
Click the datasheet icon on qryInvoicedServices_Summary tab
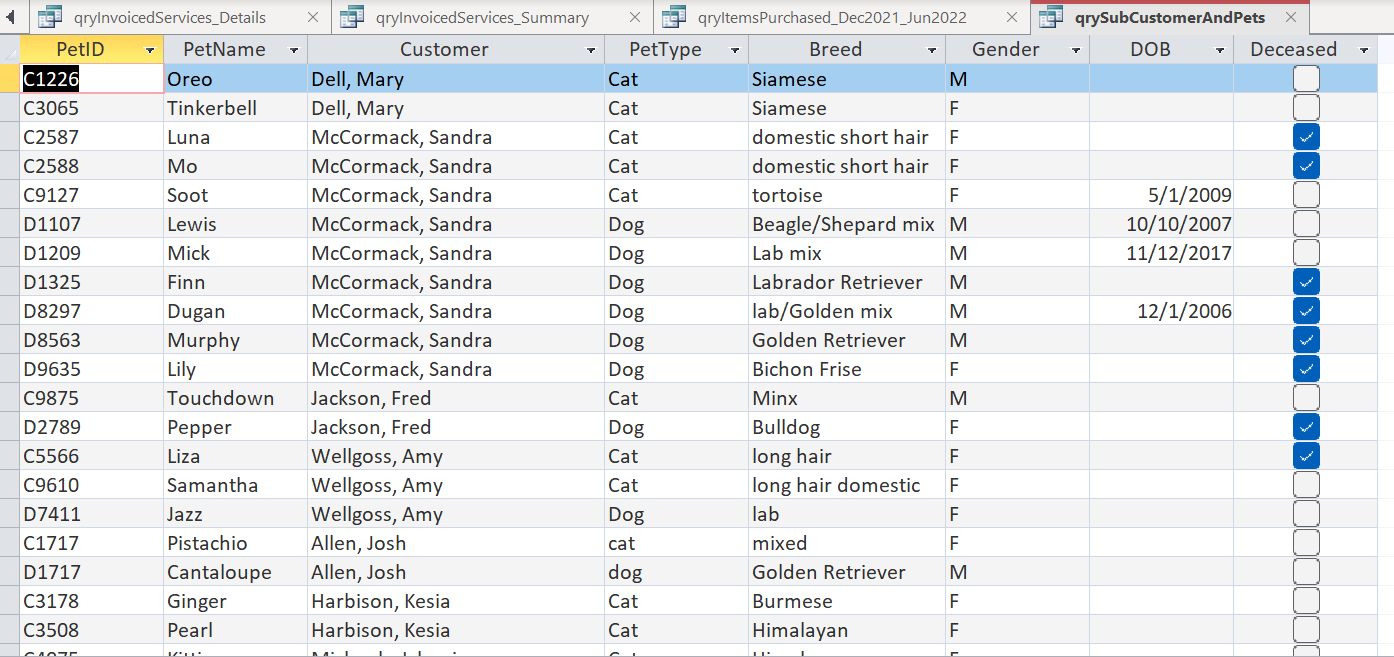point(351,17)
